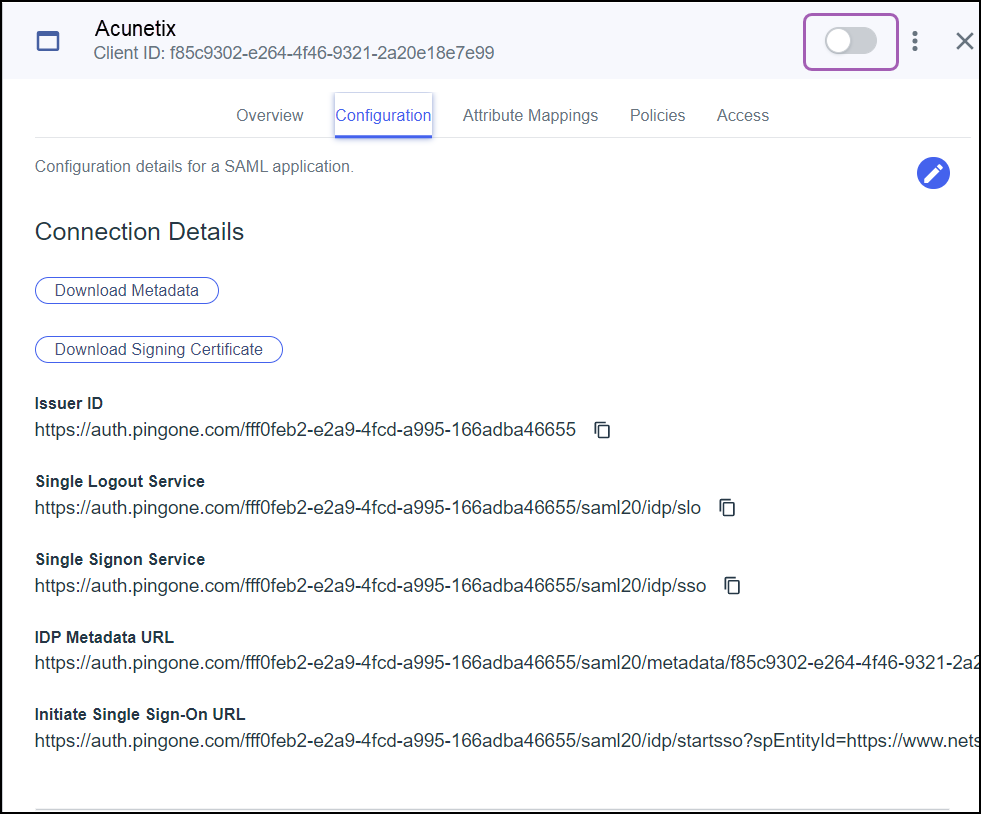
Task: Copy the Single Signon Service URL
Action: coord(732,586)
